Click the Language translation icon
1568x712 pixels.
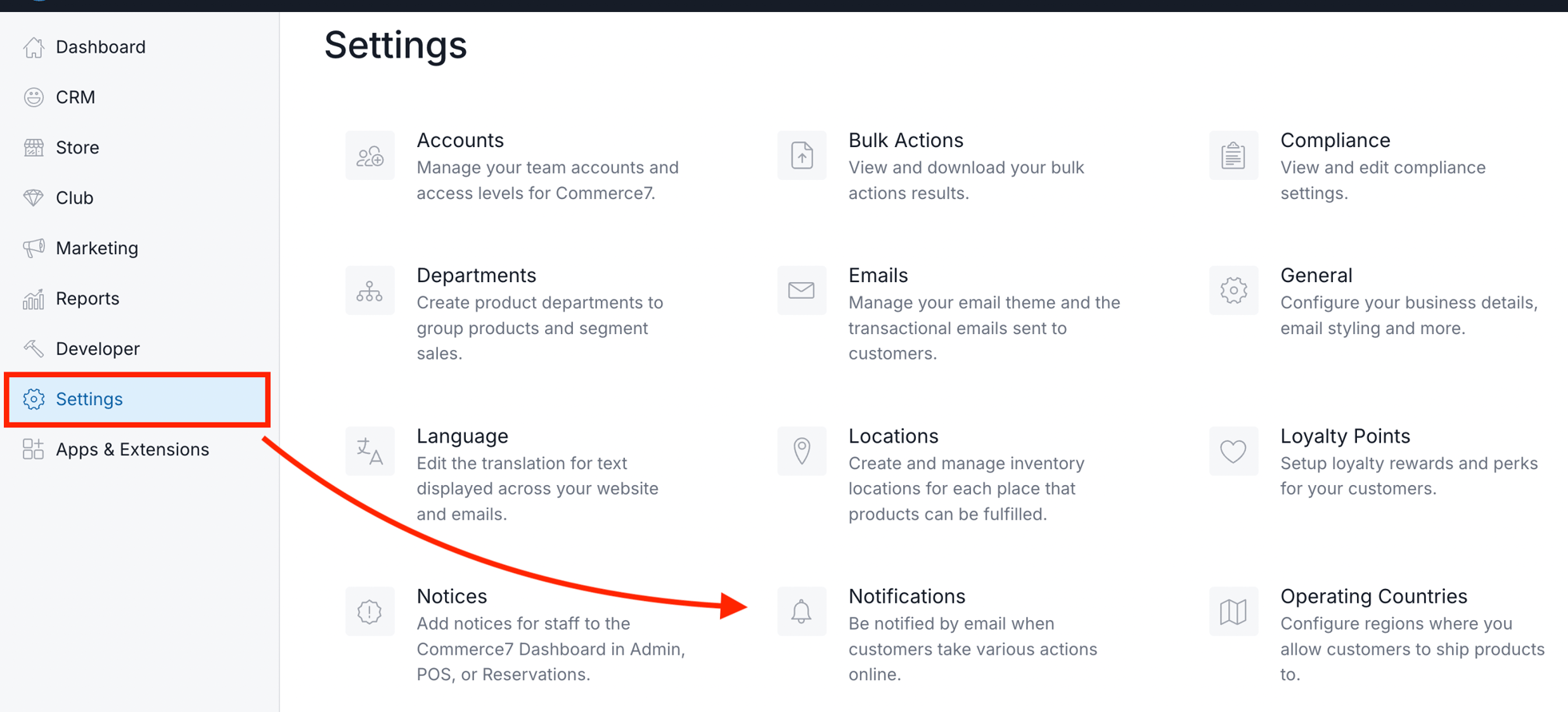click(370, 451)
